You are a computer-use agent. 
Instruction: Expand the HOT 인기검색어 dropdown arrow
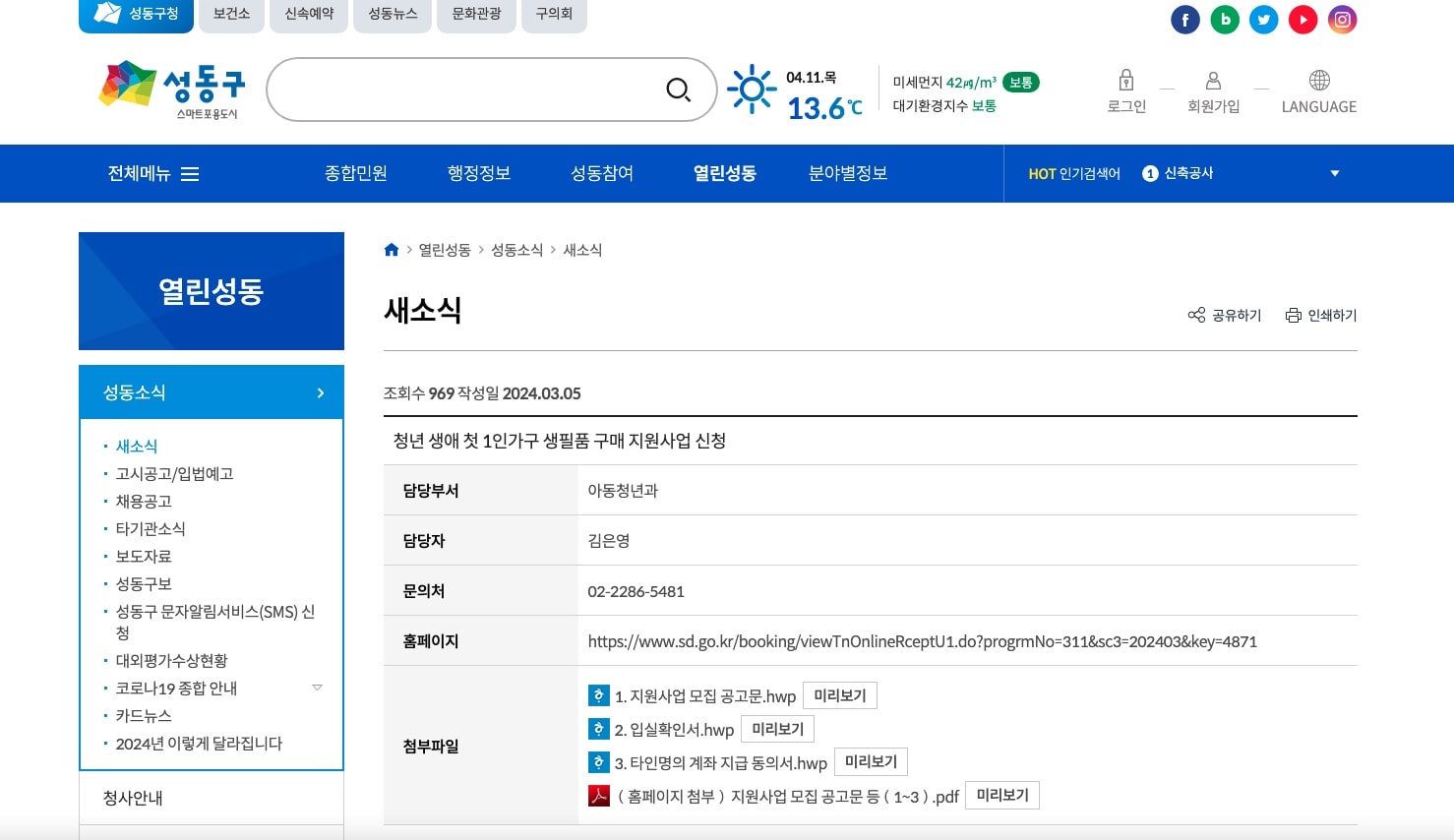click(x=1334, y=173)
